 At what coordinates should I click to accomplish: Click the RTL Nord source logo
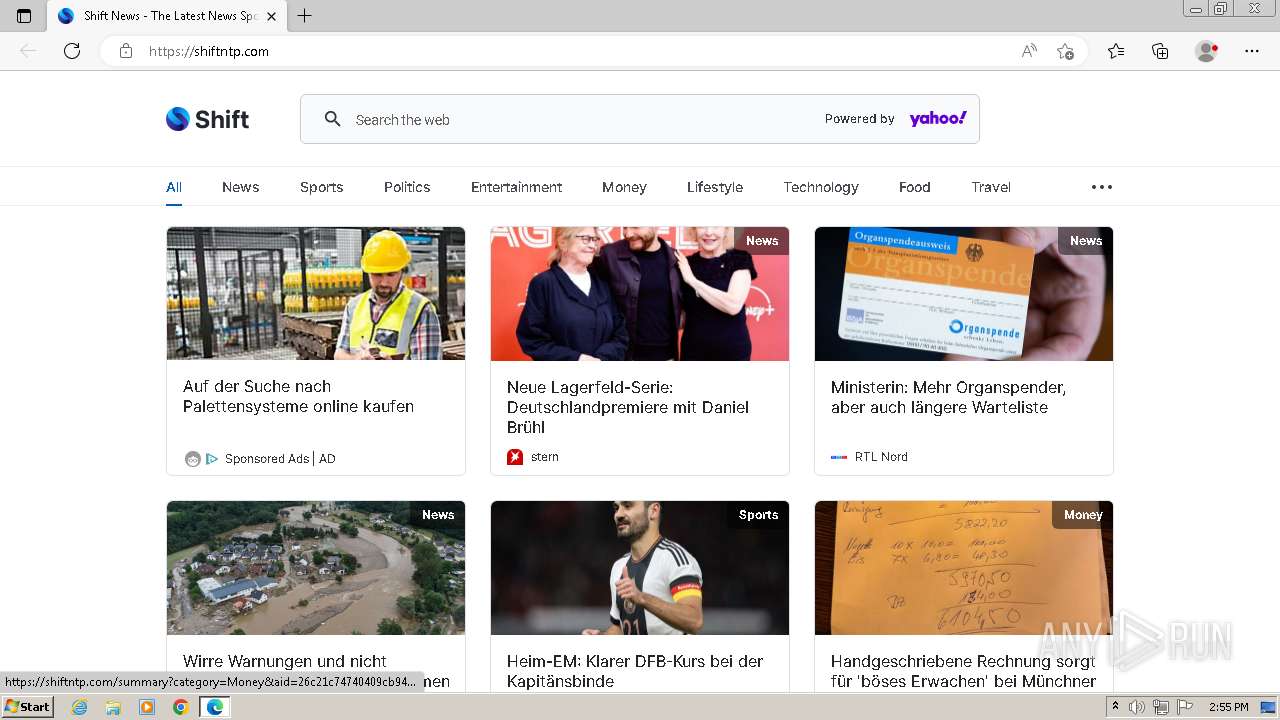click(x=839, y=457)
